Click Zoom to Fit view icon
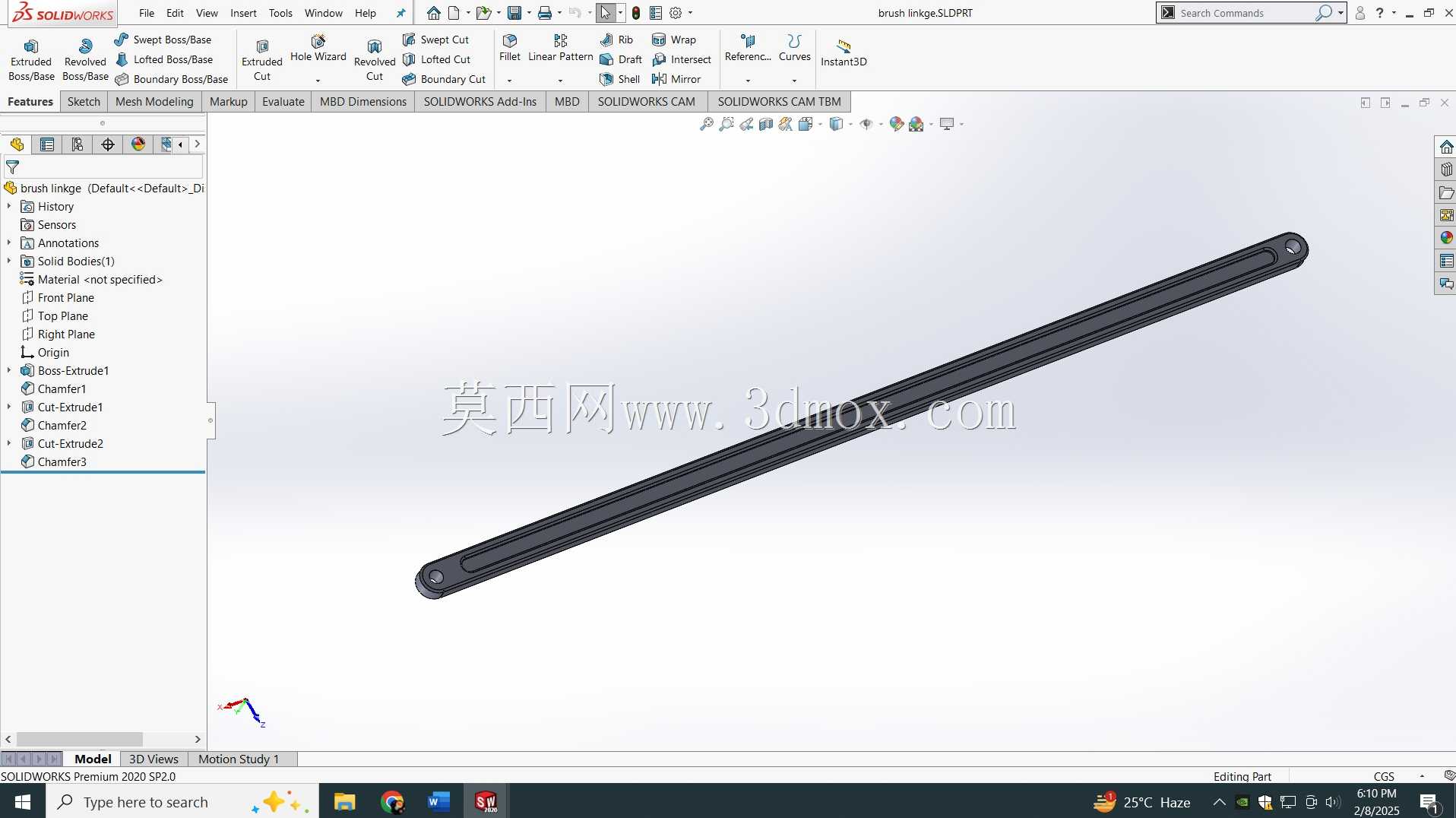 706,124
